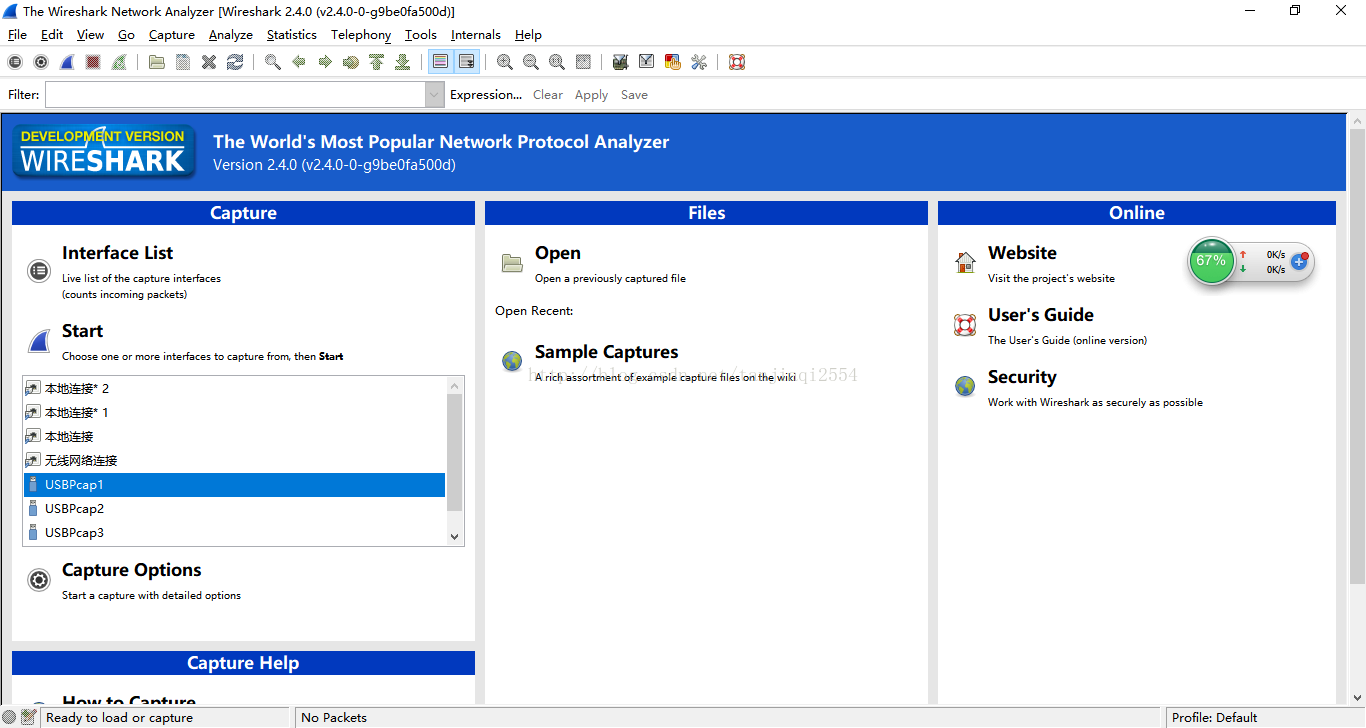Find a packet using the magnifier icon
The image size is (1366, 728).
(273, 62)
